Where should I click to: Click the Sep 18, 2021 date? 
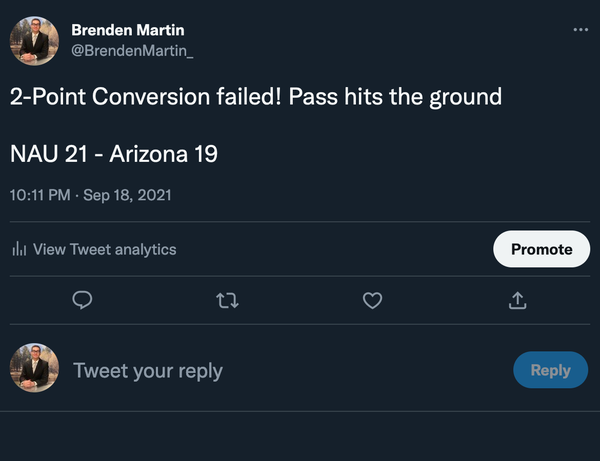(x=127, y=195)
